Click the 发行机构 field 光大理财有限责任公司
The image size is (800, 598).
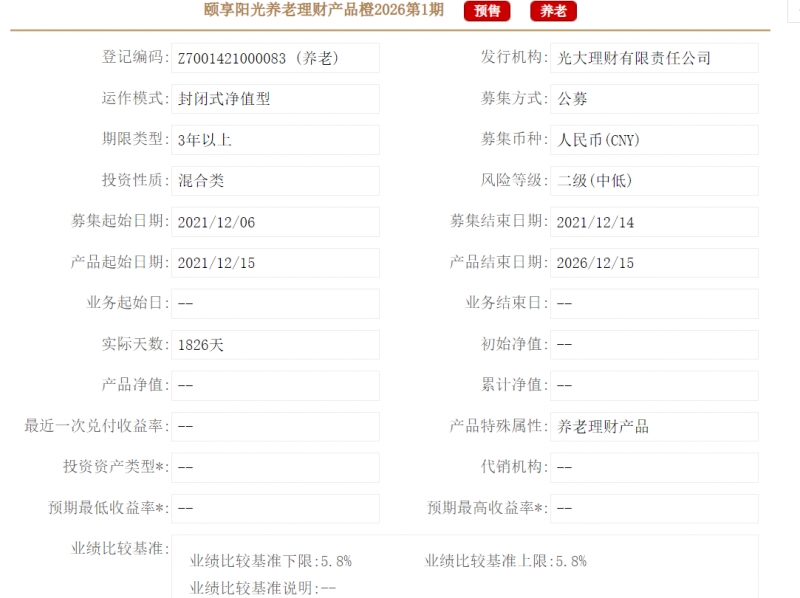tap(654, 58)
